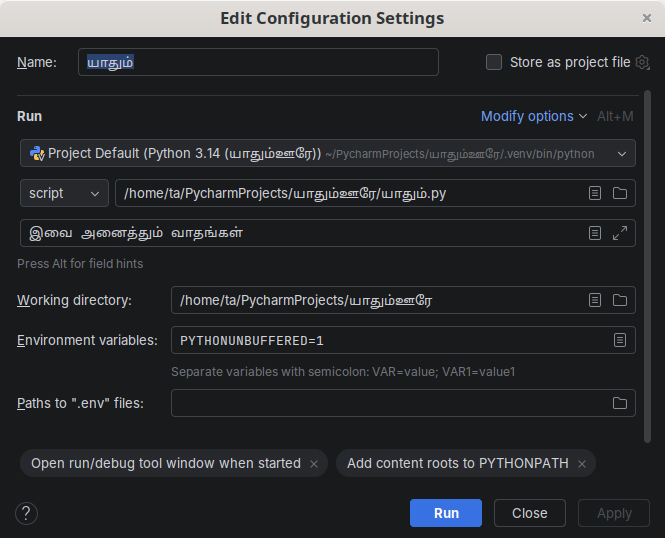Focus the Name input field
Viewport: 665px width, 538px height.
coord(258,62)
